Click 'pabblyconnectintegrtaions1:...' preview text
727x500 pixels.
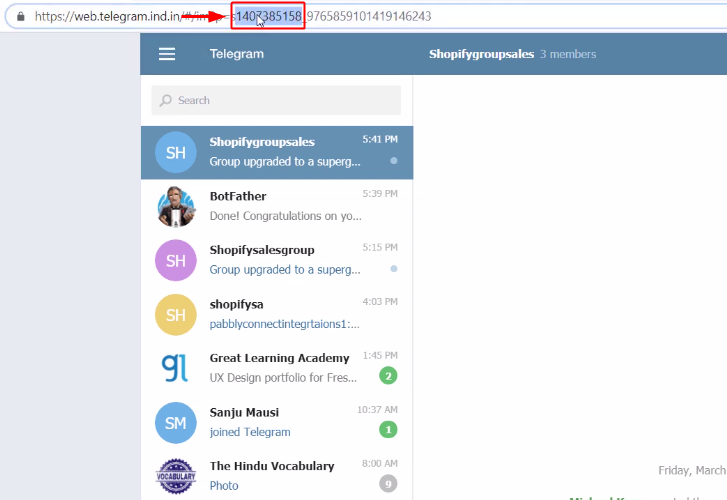(x=284, y=324)
